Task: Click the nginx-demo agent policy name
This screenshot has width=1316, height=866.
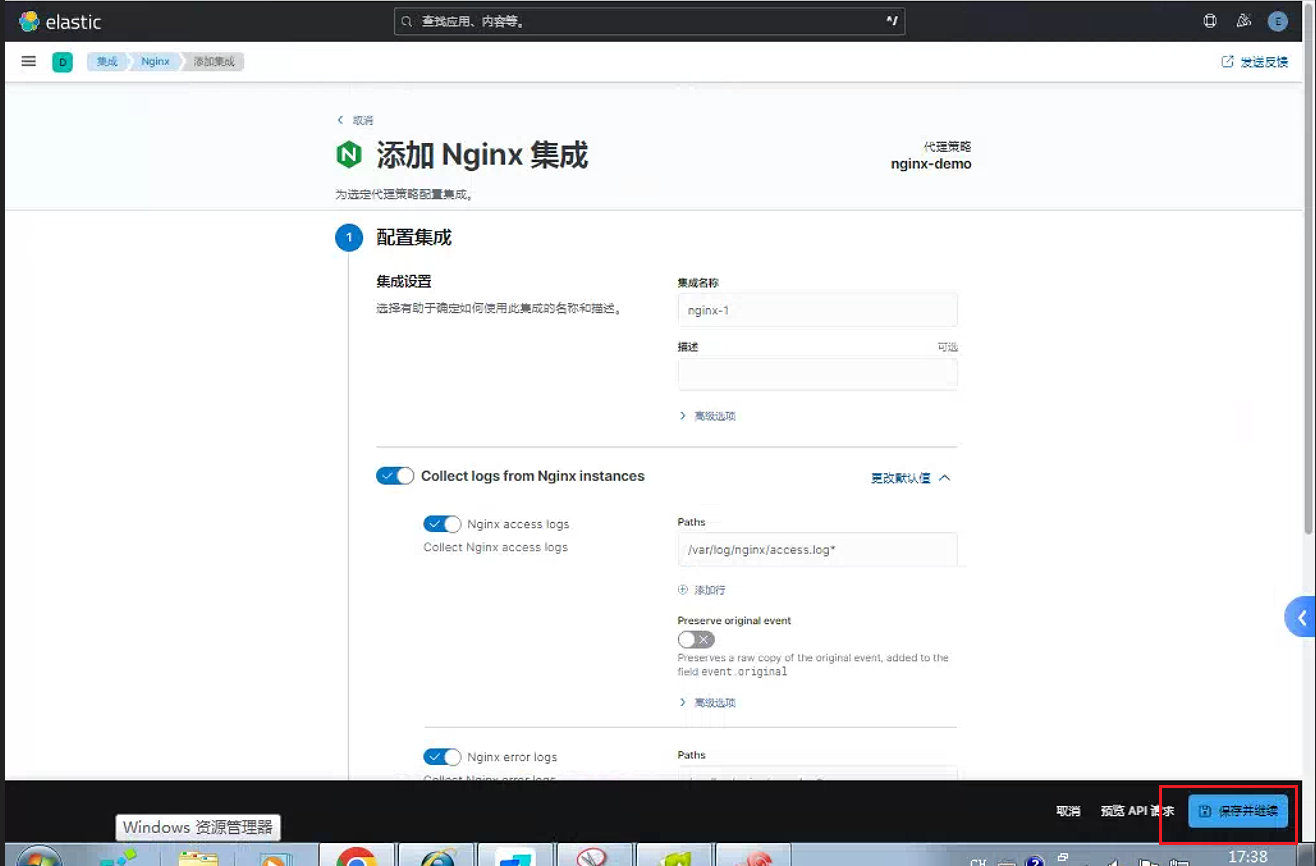Action: [931, 164]
